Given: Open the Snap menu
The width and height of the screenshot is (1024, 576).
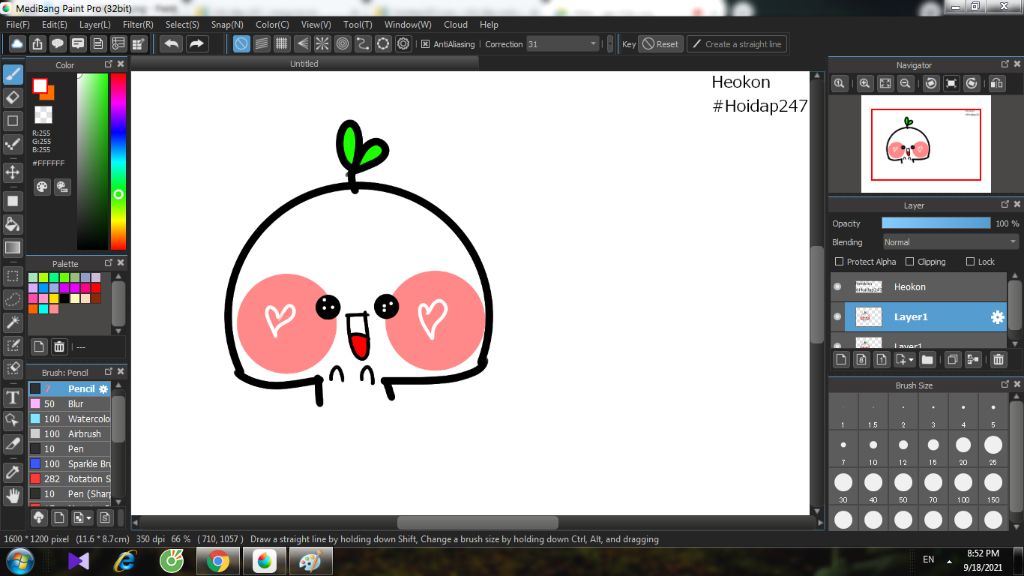Looking at the screenshot, I should (227, 24).
